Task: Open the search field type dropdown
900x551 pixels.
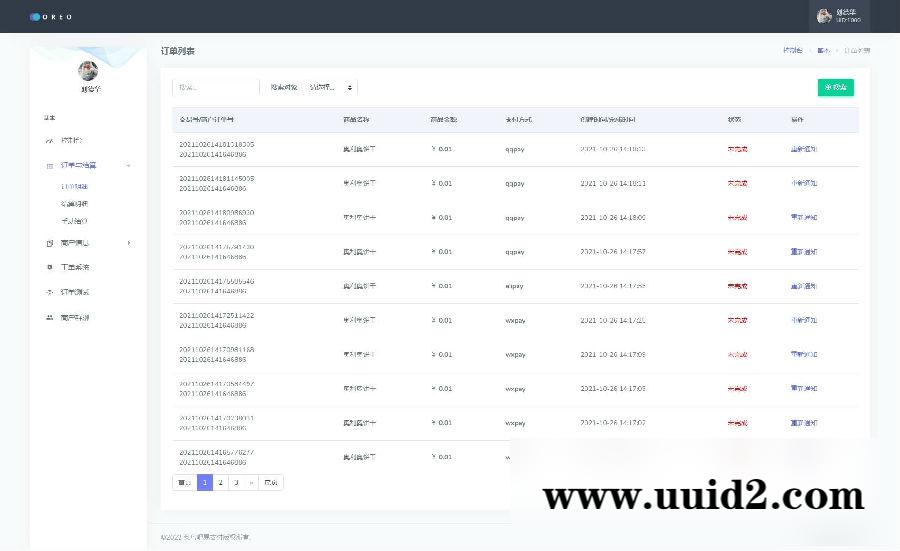Action: pos(331,87)
